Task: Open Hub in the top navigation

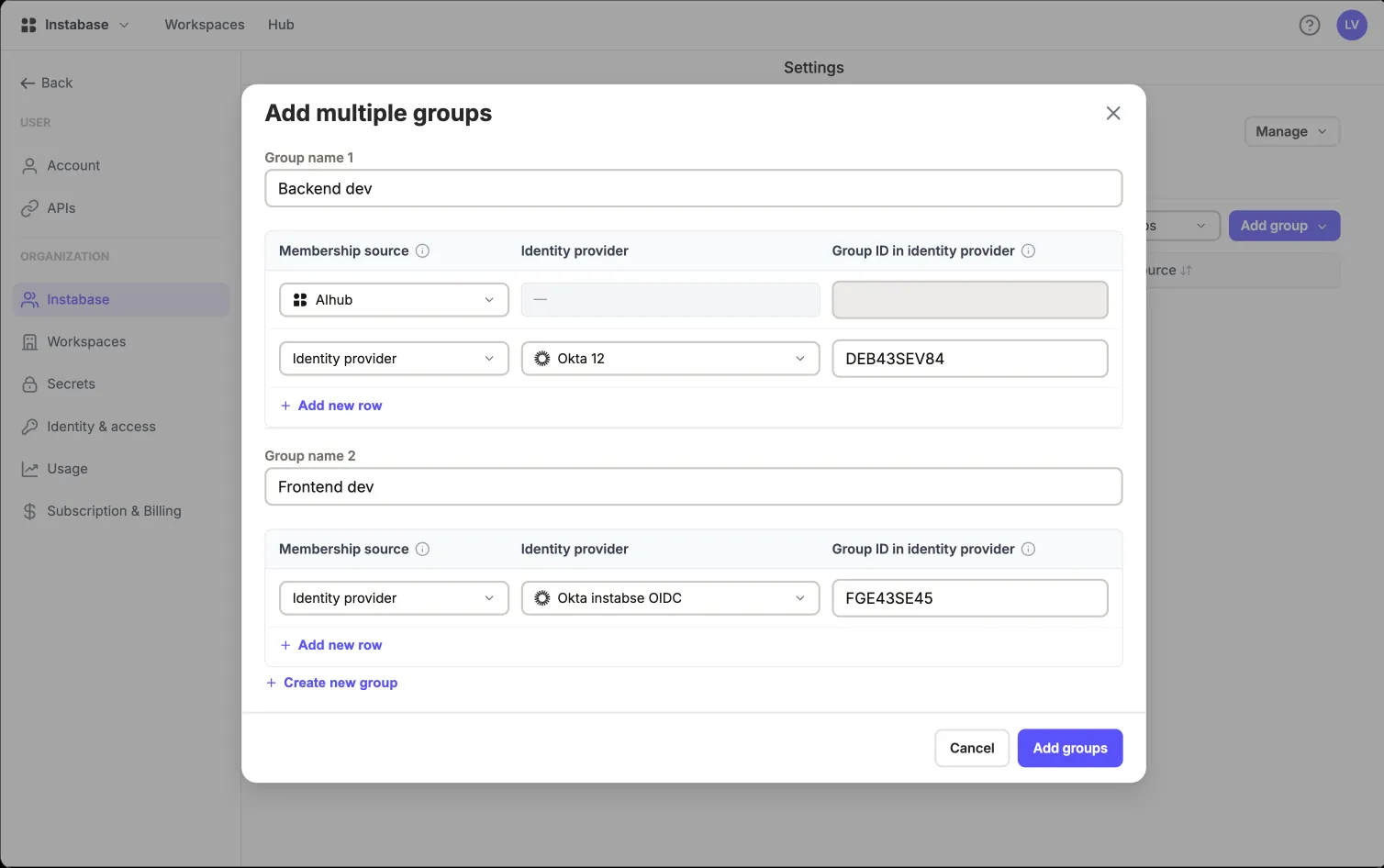Action: pos(281,25)
